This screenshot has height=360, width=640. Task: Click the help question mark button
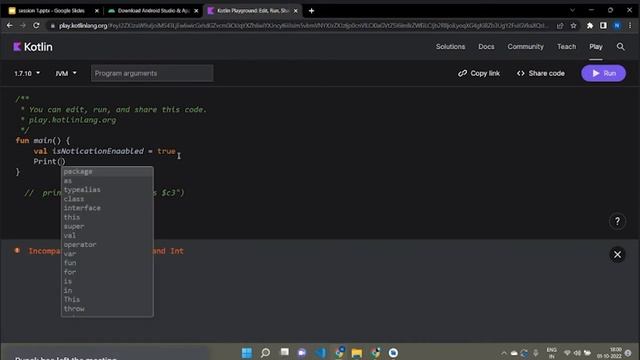coord(617,221)
